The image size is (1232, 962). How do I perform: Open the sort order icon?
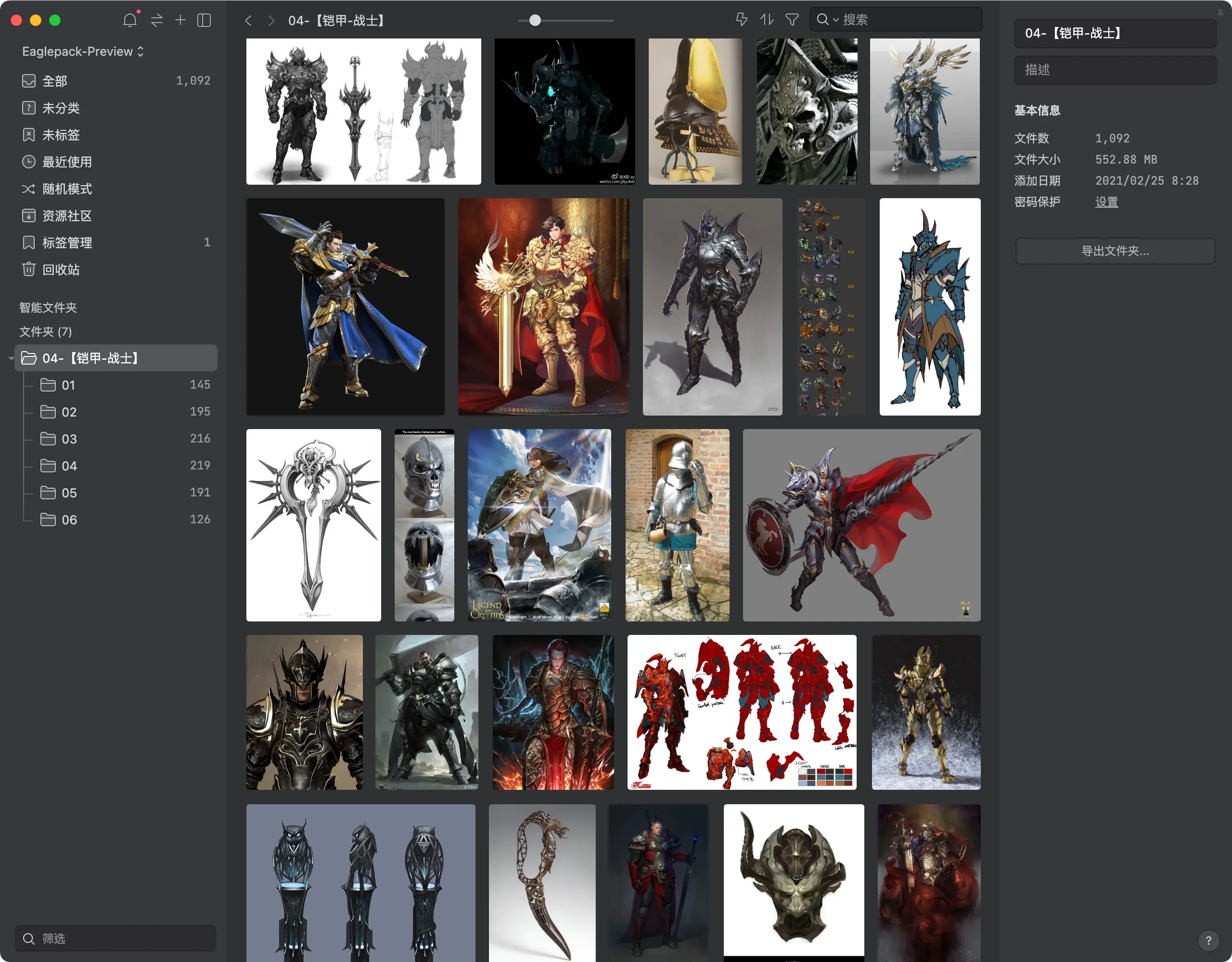tap(767, 20)
